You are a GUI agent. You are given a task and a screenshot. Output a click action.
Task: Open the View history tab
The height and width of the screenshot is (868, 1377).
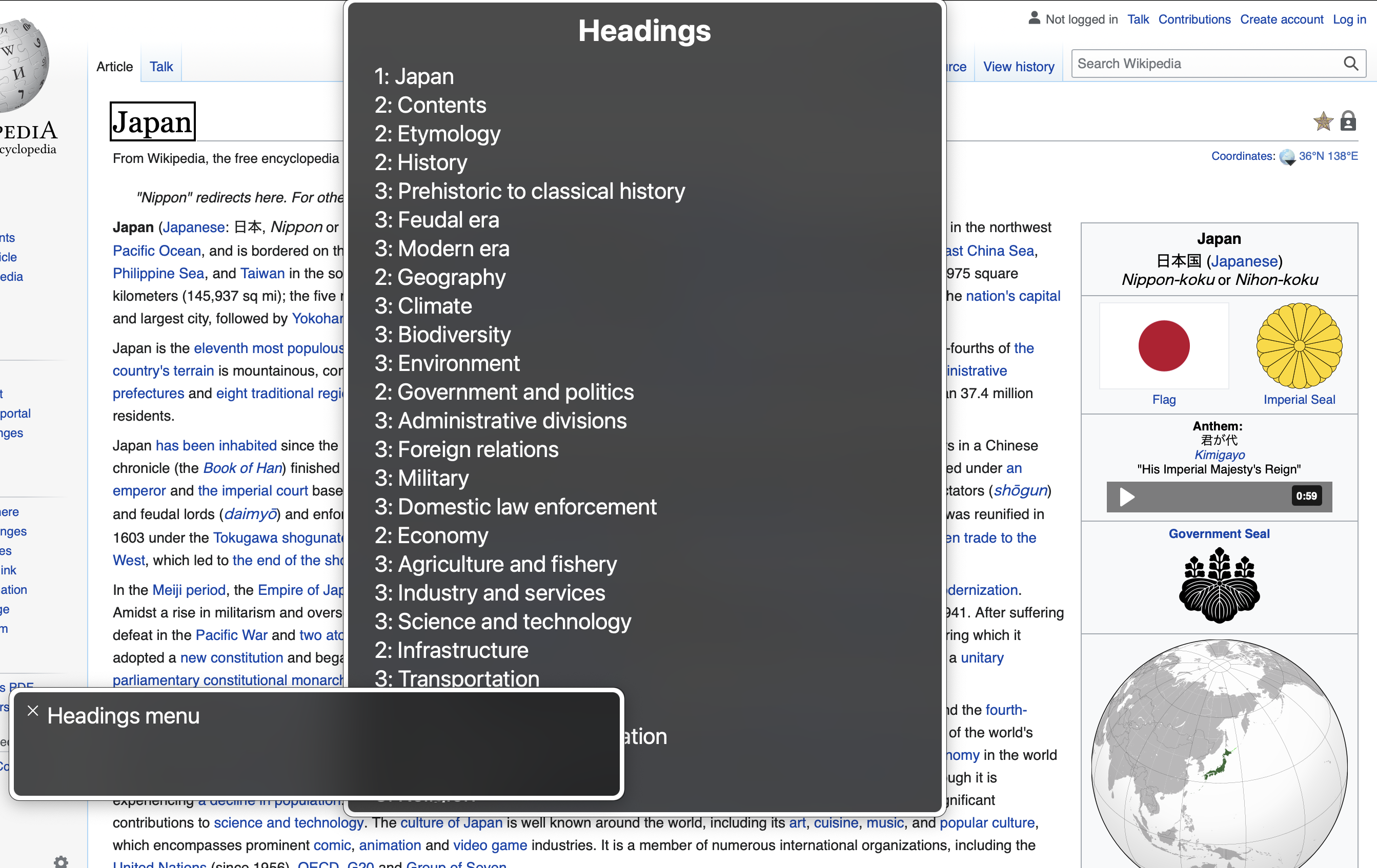[1019, 67]
